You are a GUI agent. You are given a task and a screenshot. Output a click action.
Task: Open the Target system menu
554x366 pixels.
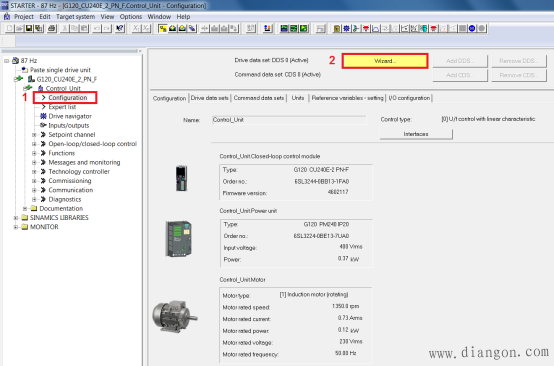click(x=75, y=17)
